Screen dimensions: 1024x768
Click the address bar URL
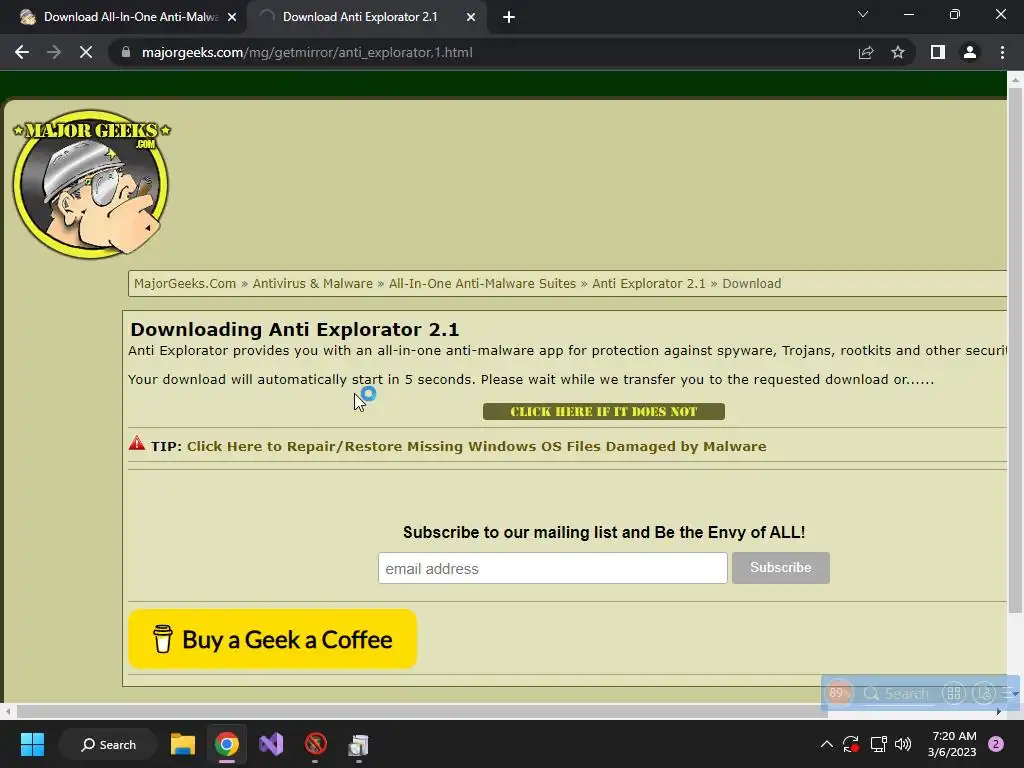tap(307, 52)
